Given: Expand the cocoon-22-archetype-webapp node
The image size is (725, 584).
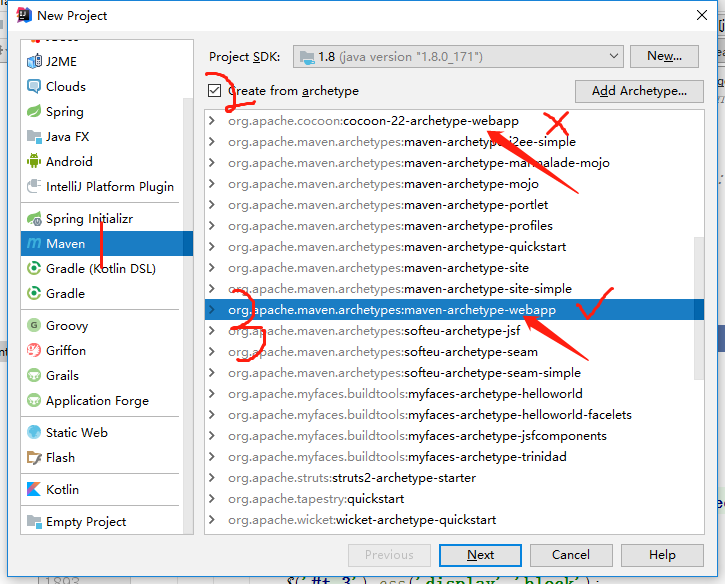Looking at the screenshot, I should pos(212,121).
